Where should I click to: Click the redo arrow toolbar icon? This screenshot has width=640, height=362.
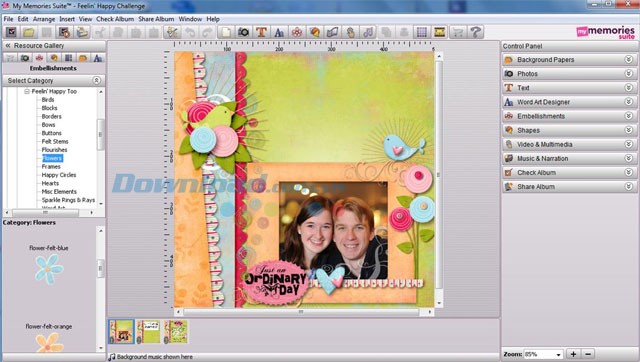207,32
